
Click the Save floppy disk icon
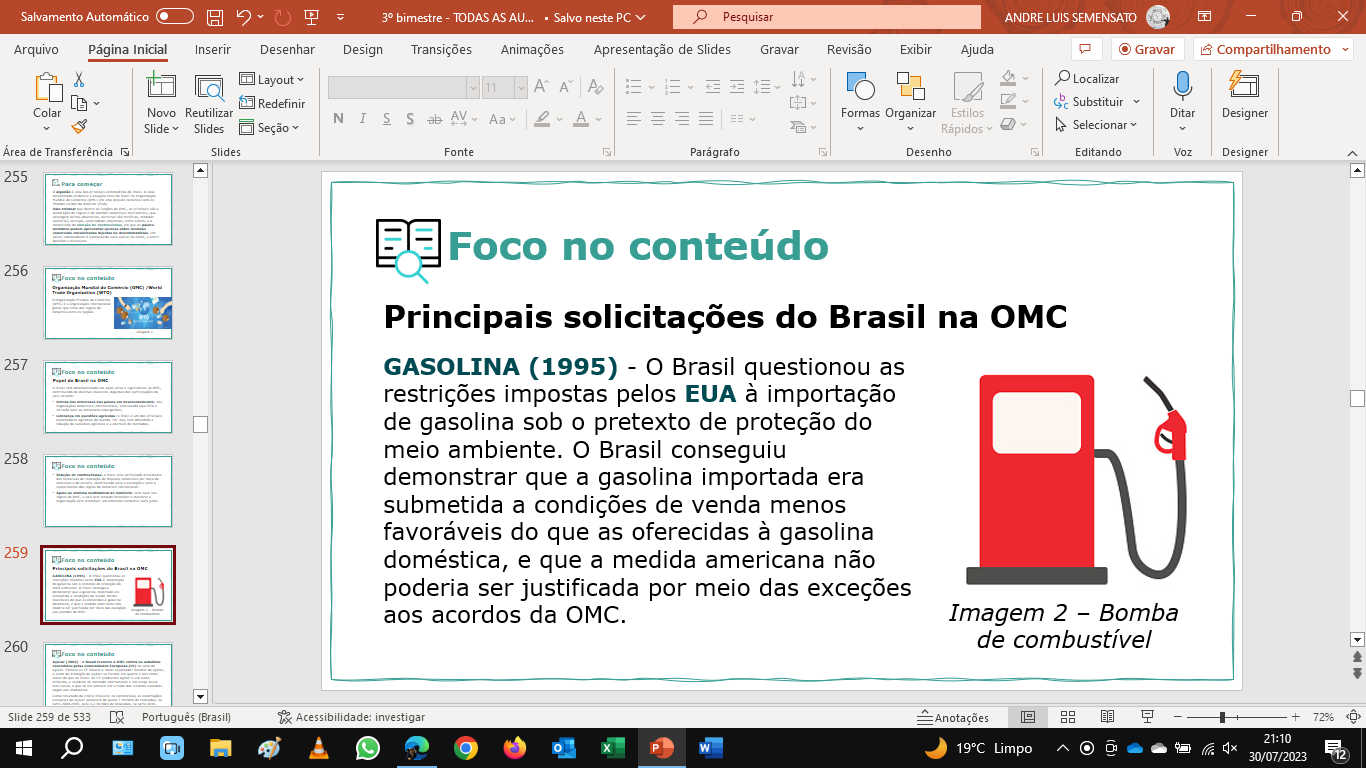[x=215, y=17]
